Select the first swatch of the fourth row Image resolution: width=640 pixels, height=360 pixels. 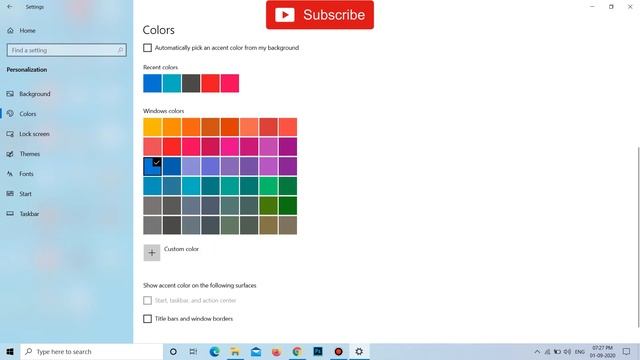[x=152, y=186]
